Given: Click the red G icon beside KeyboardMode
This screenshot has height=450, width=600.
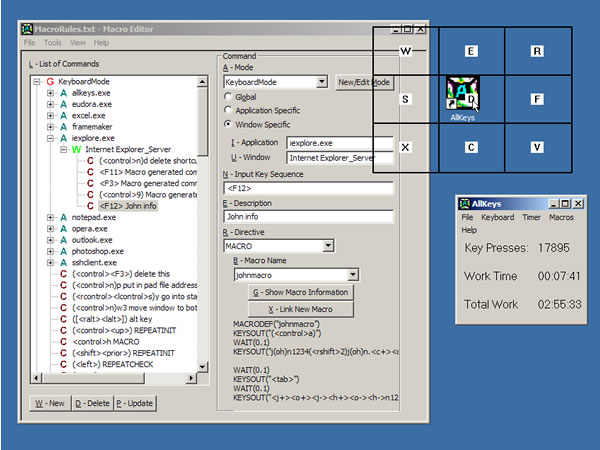Looking at the screenshot, I should [50, 82].
